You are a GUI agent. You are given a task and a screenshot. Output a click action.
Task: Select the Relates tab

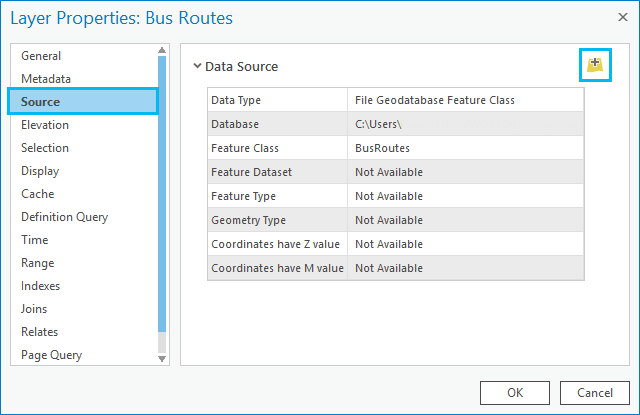(x=40, y=332)
